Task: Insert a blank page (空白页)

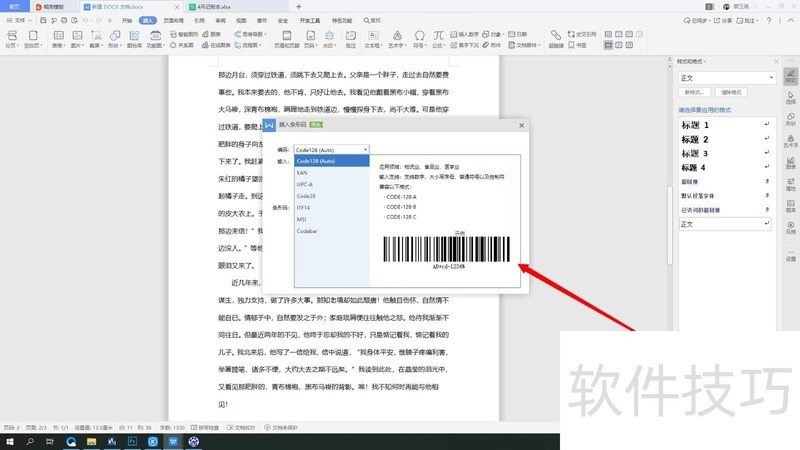Action: (x=33, y=39)
